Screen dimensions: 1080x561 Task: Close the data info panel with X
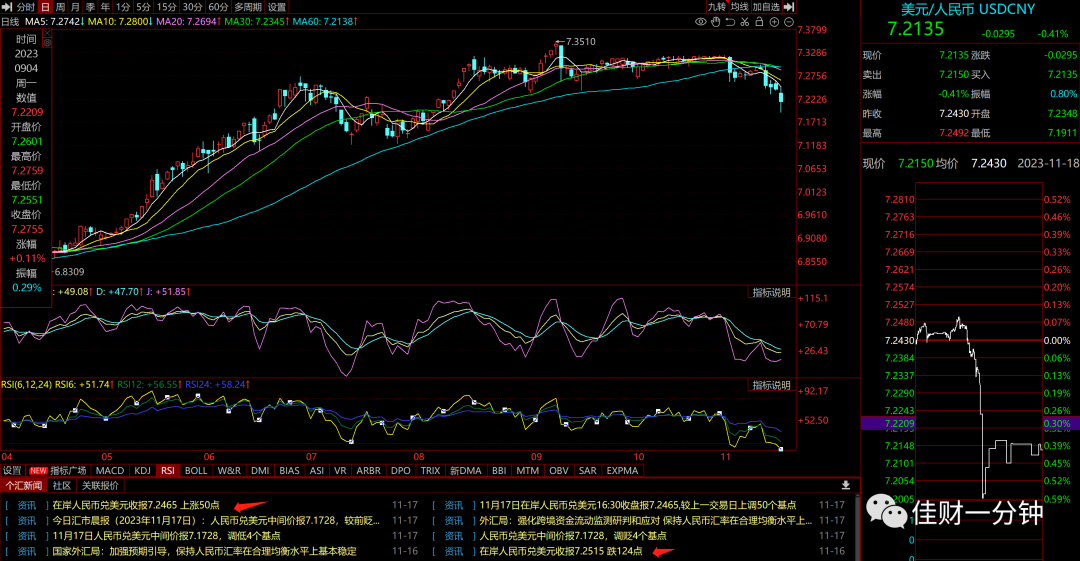[47, 33]
